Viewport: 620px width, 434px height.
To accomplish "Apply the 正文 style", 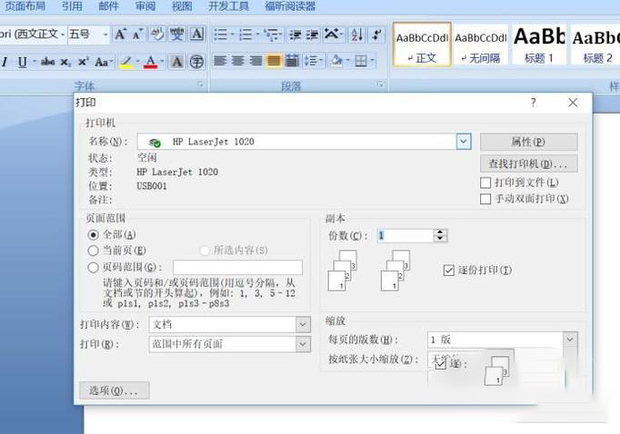I will coord(422,44).
